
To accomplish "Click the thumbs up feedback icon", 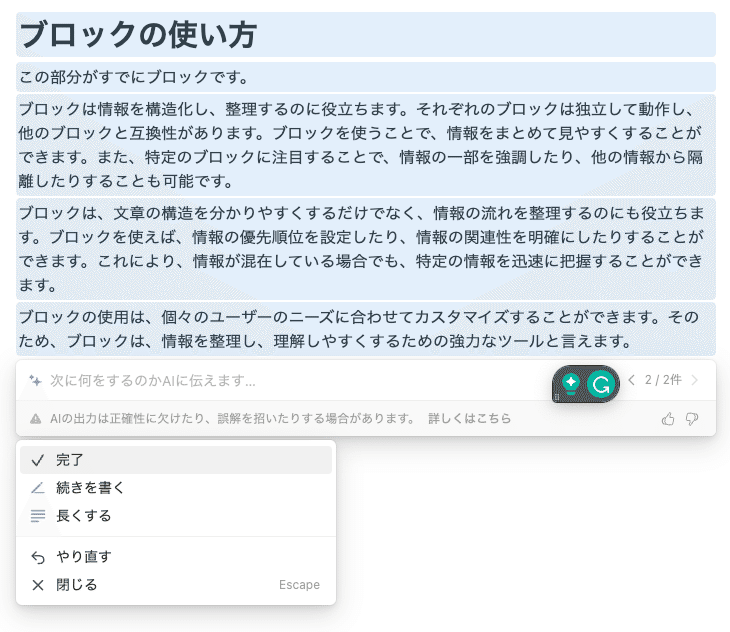I will (668, 419).
